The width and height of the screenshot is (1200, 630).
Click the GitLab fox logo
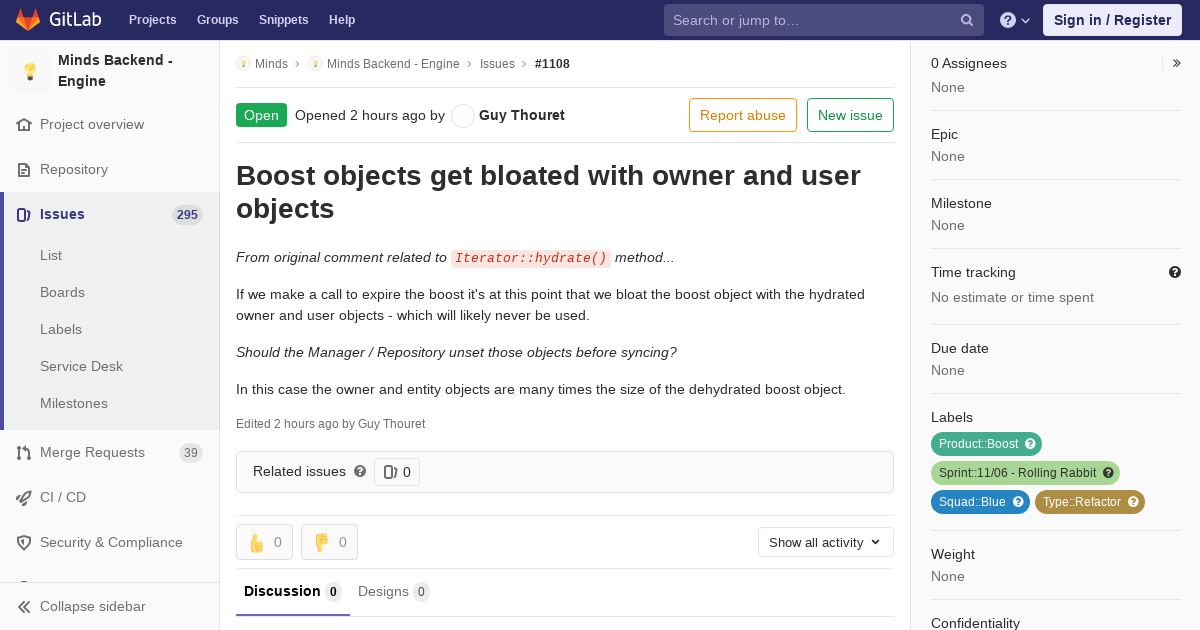pos(28,19)
